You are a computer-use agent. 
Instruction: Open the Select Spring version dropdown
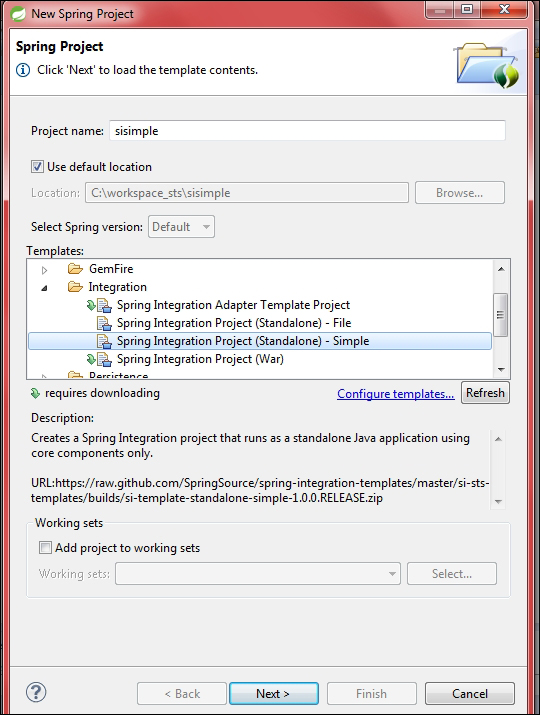point(181,227)
